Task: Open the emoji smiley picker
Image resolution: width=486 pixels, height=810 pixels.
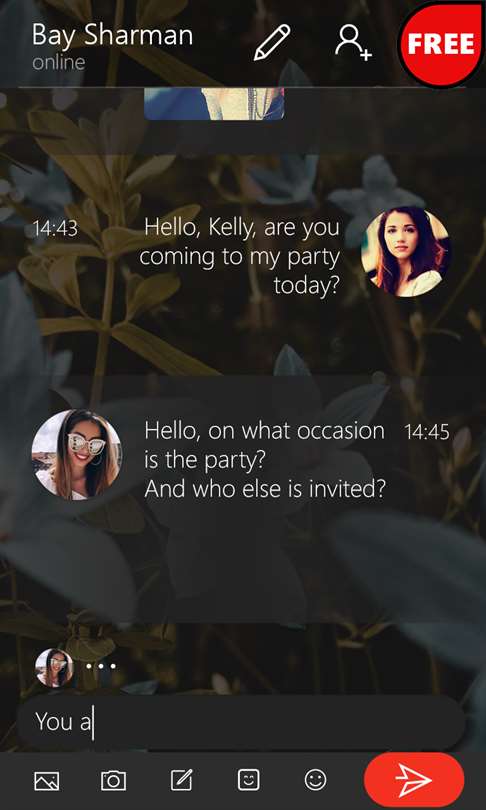Action: coord(316,780)
